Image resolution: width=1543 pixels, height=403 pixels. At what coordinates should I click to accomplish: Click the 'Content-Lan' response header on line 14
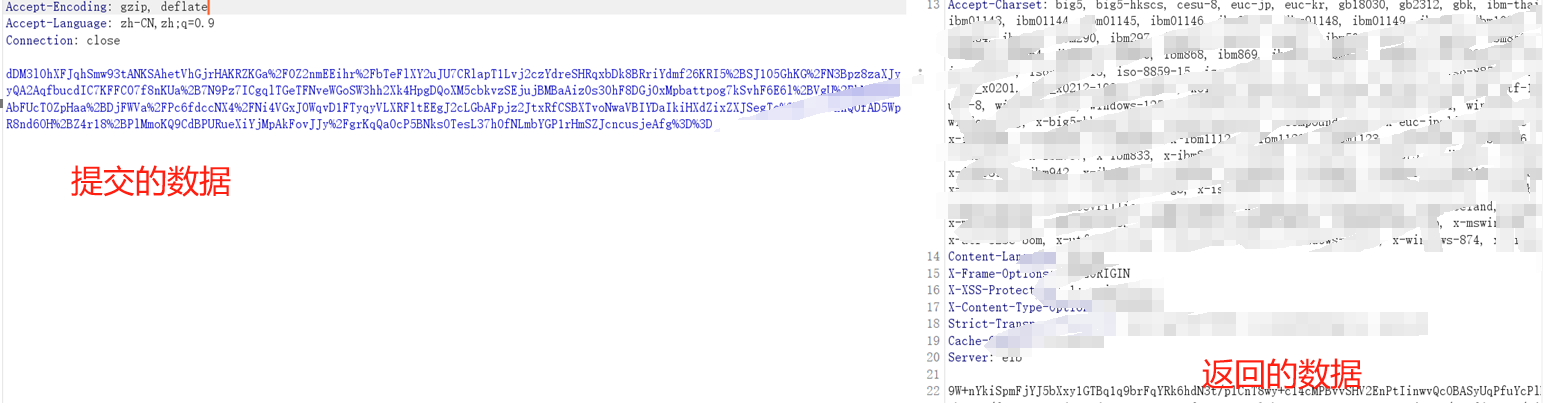985,256
